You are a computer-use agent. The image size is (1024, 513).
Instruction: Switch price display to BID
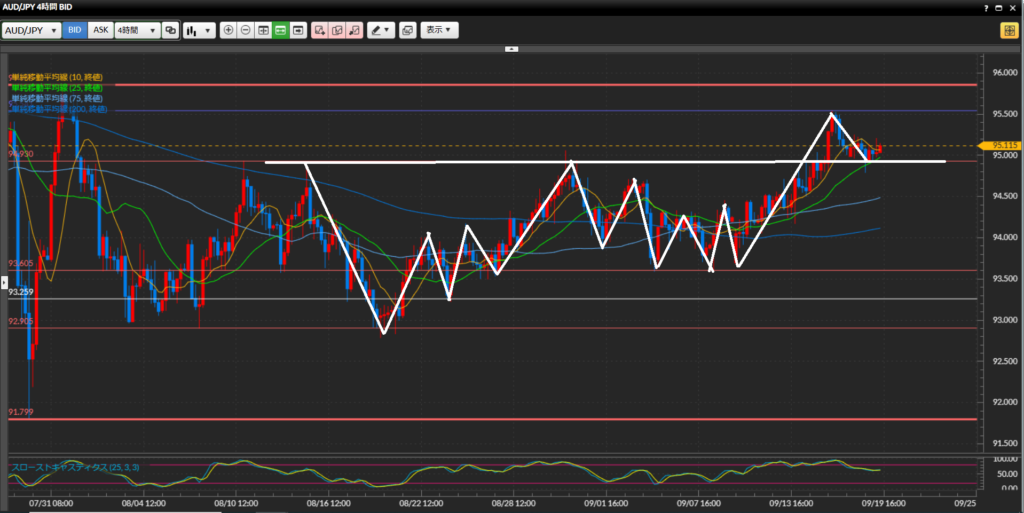tap(75, 30)
